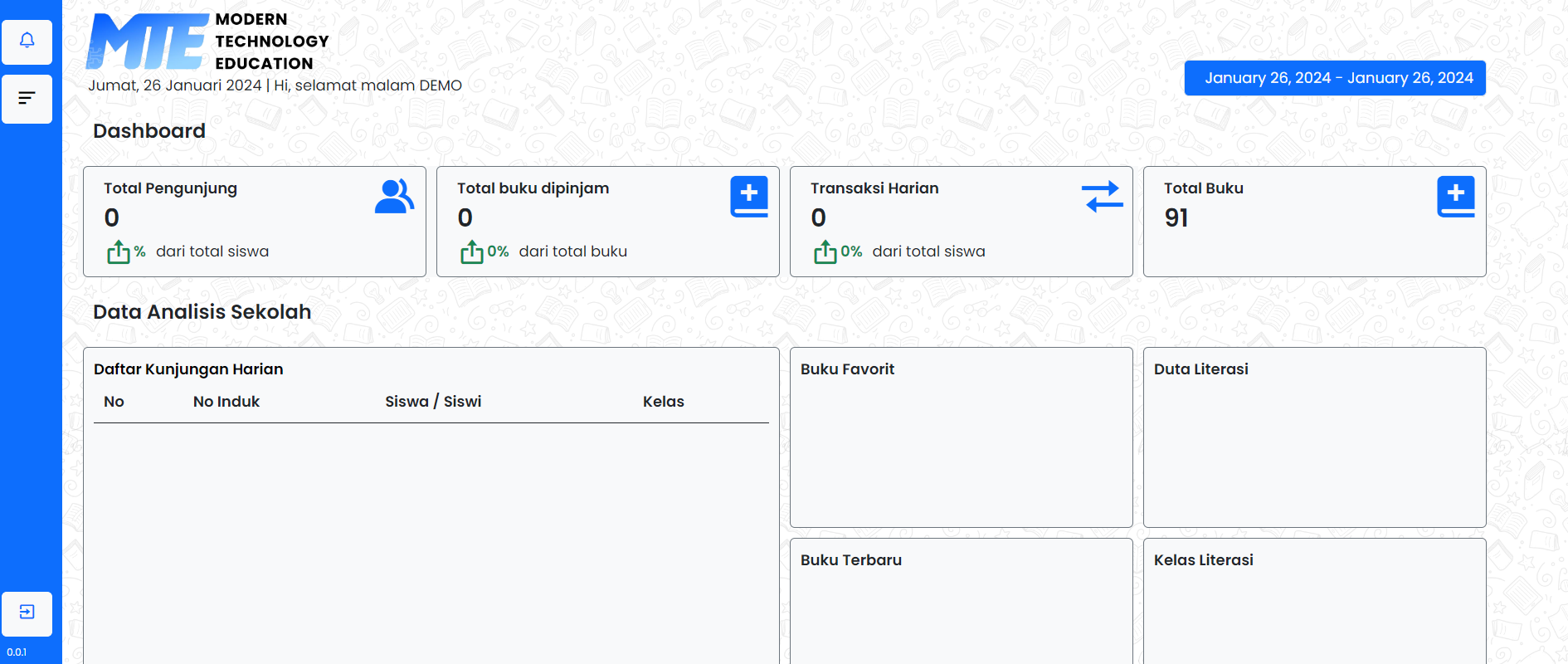
Task: Click the share icon under Total buku dipinjam
Action: [x=471, y=251]
